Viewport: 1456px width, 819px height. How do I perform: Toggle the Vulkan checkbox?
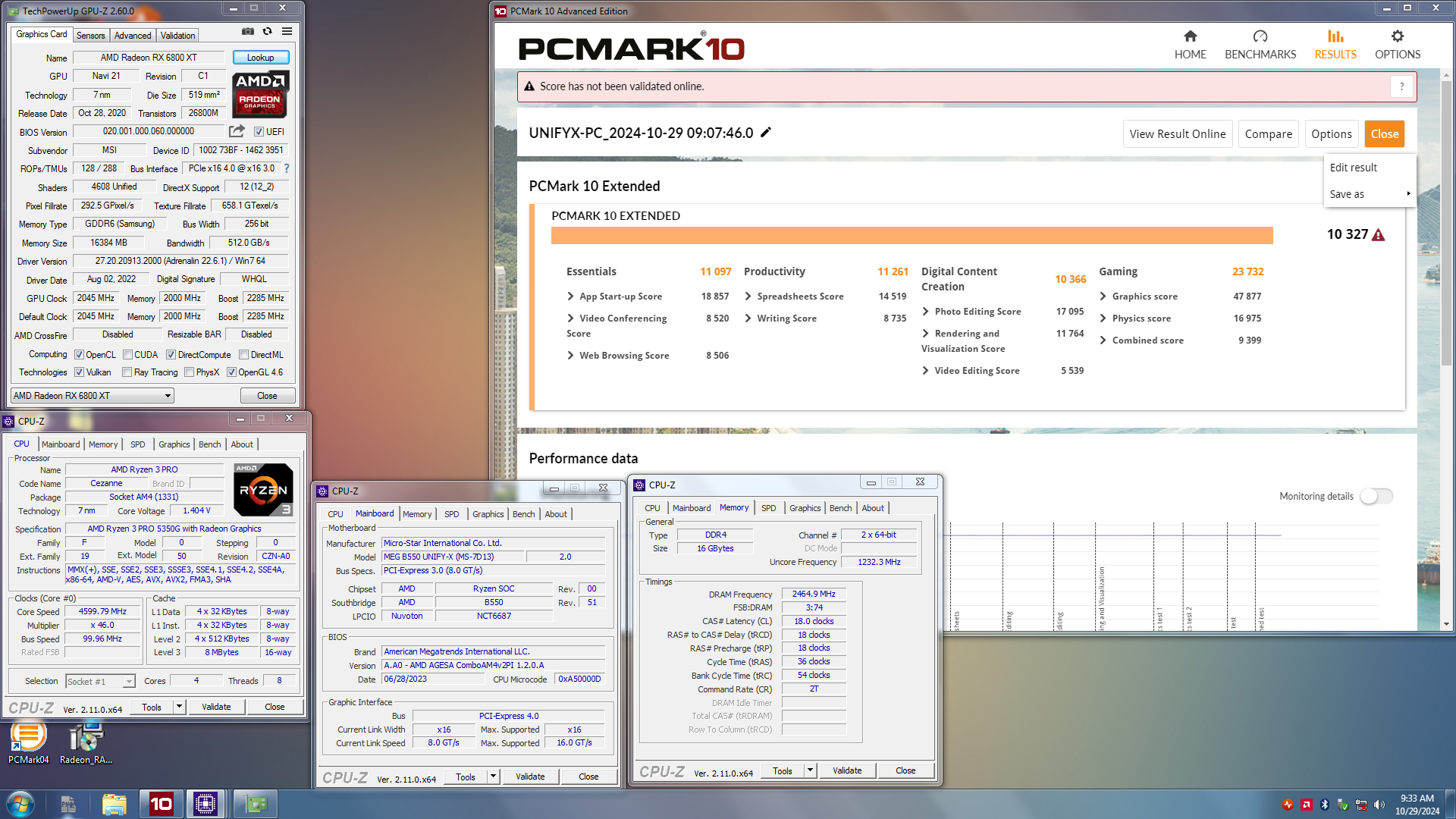tap(79, 372)
